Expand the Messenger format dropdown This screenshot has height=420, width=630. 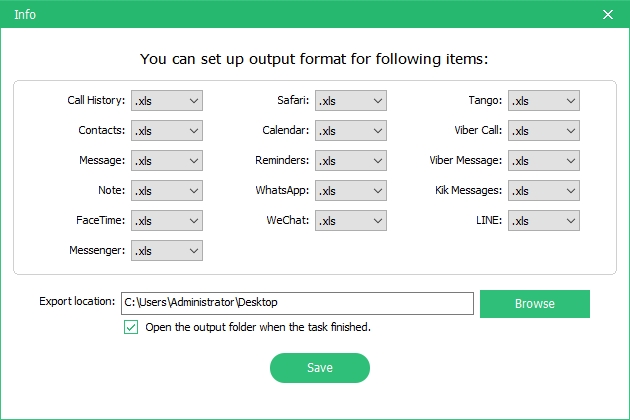167,250
